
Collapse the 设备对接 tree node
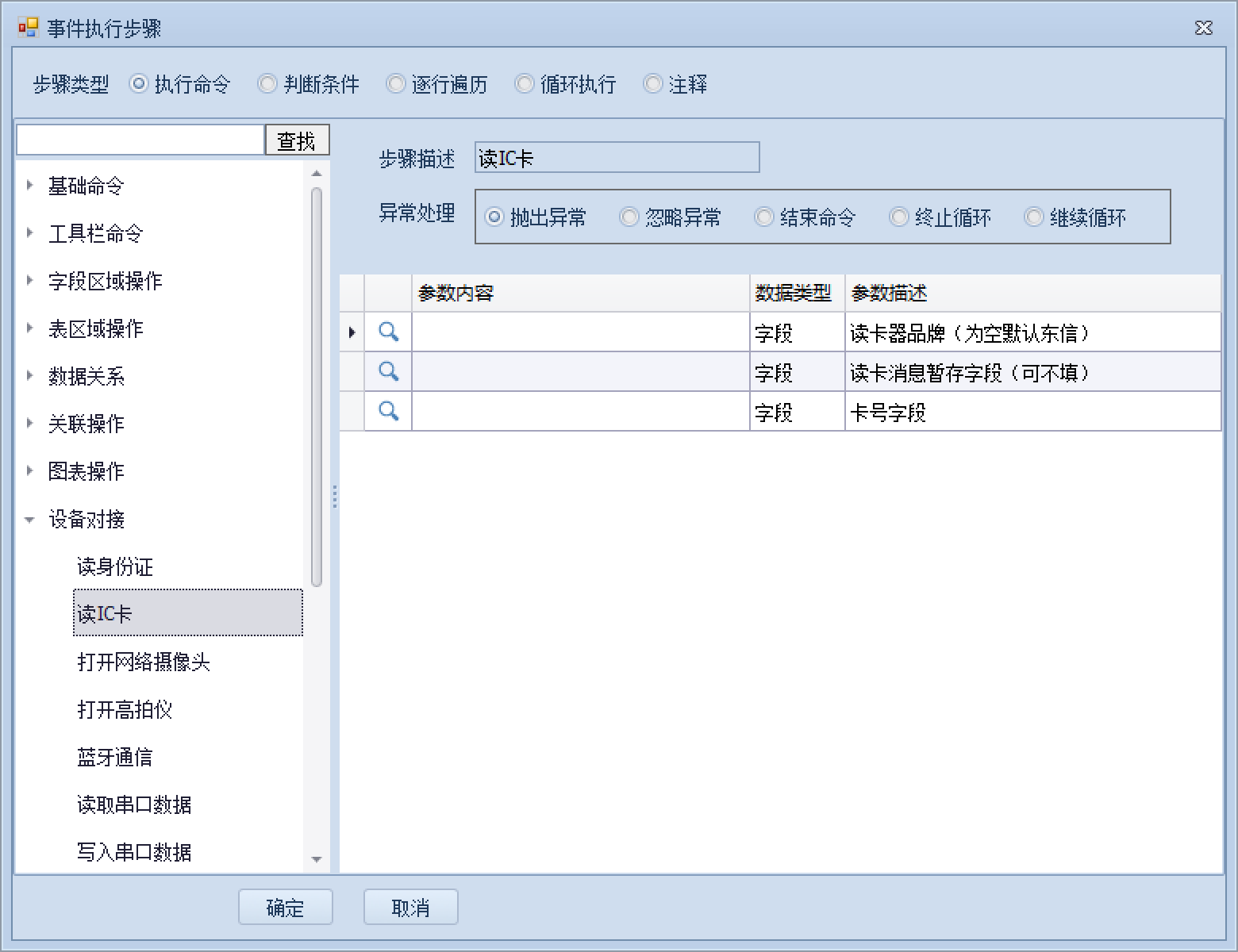tap(30, 520)
